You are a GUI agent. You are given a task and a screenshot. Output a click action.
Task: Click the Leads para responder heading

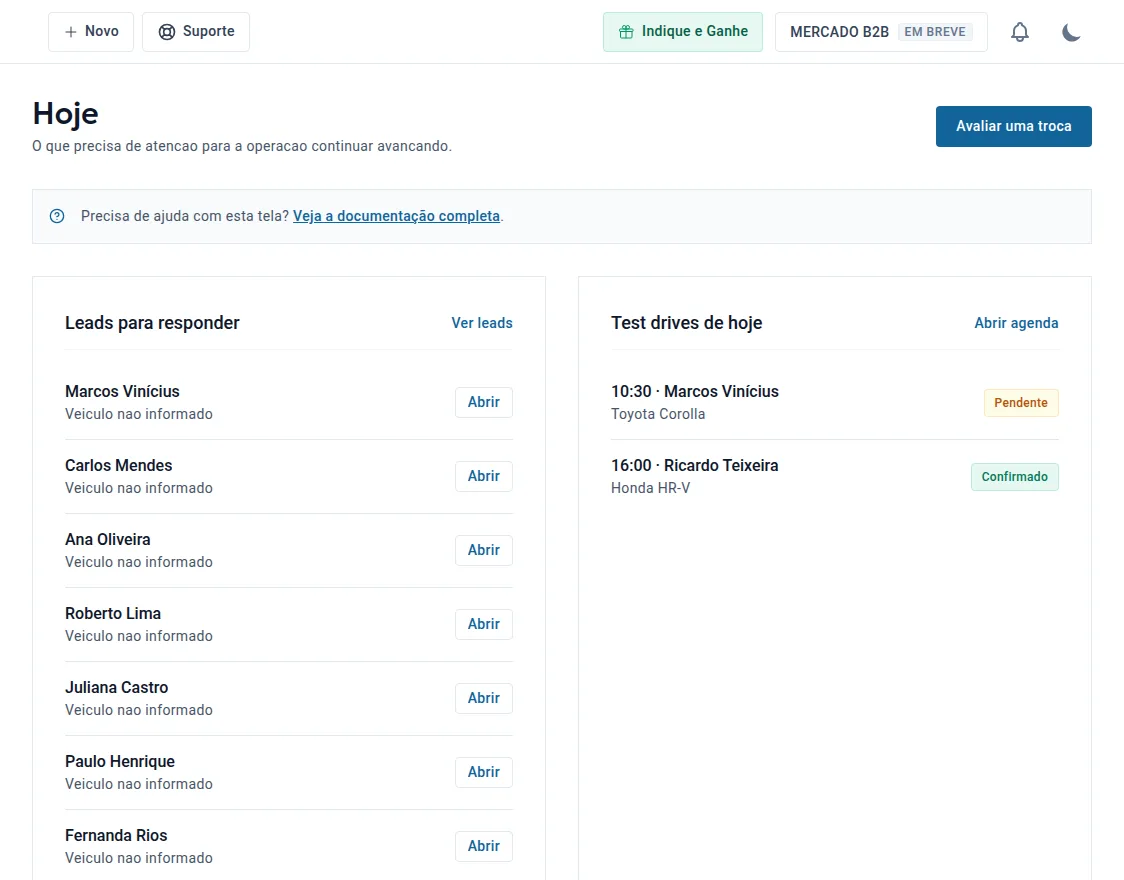[152, 323]
